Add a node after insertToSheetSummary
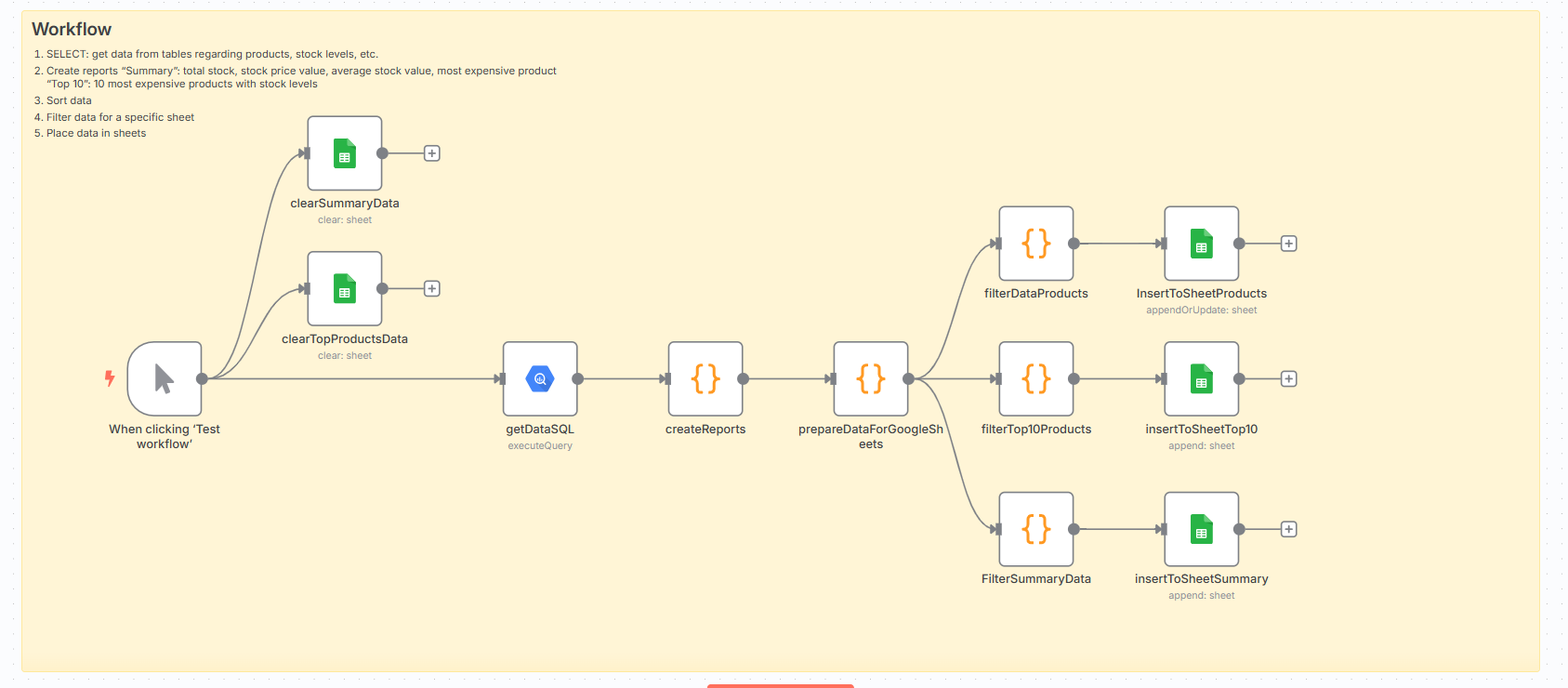Screen dimensions: 1568x688 (1289, 529)
